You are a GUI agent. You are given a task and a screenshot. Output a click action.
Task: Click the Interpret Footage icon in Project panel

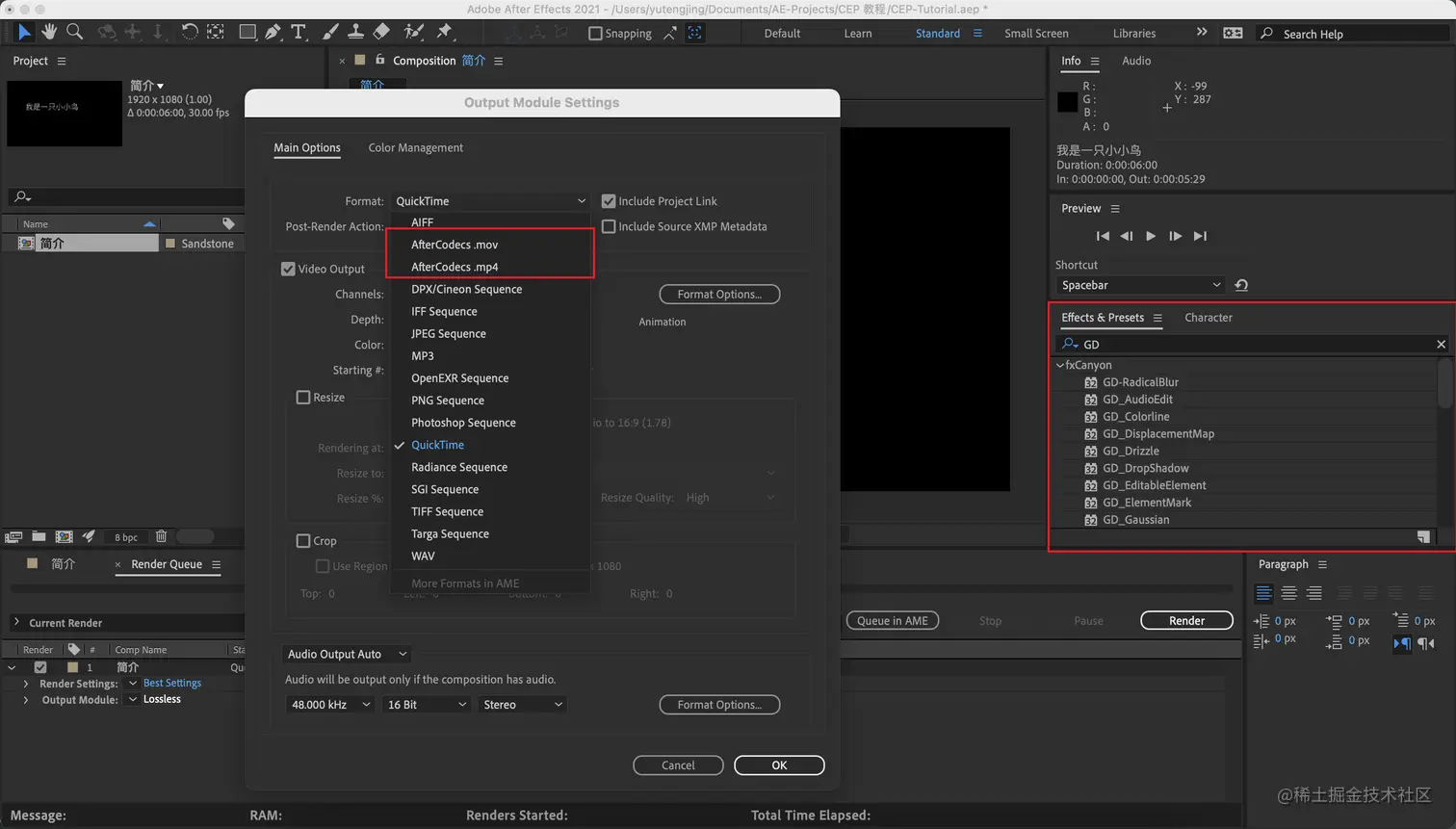tap(13, 536)
